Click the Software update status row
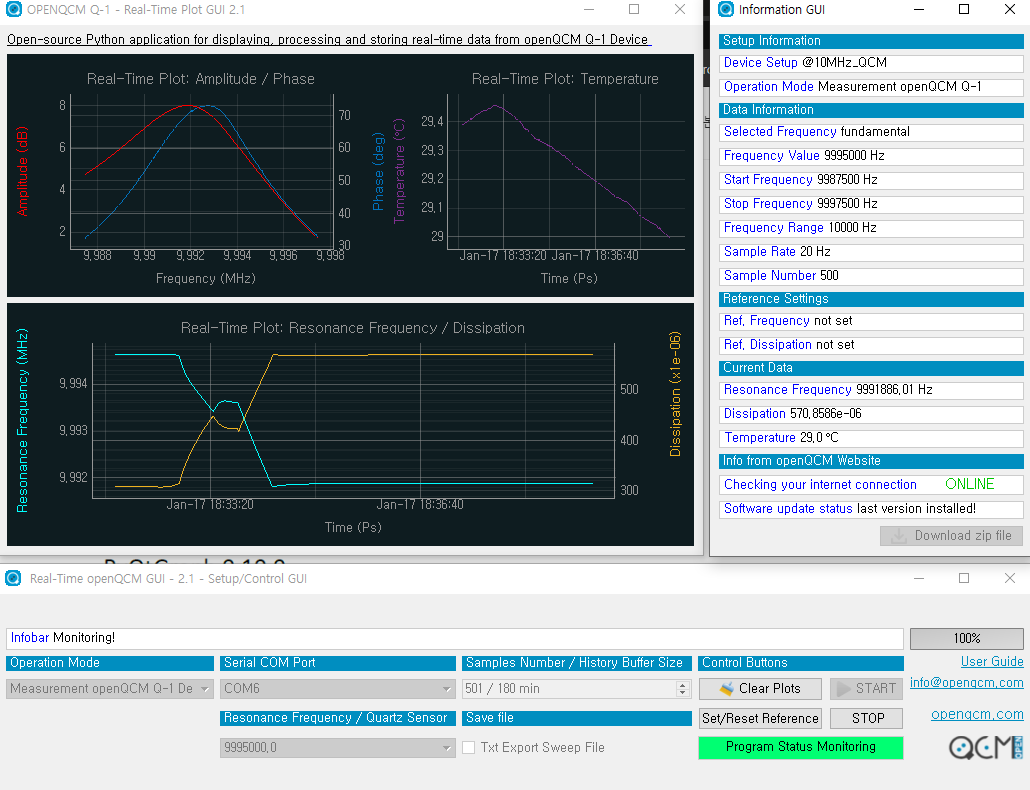Viewport: 1030px width, 790px height. 871,509
